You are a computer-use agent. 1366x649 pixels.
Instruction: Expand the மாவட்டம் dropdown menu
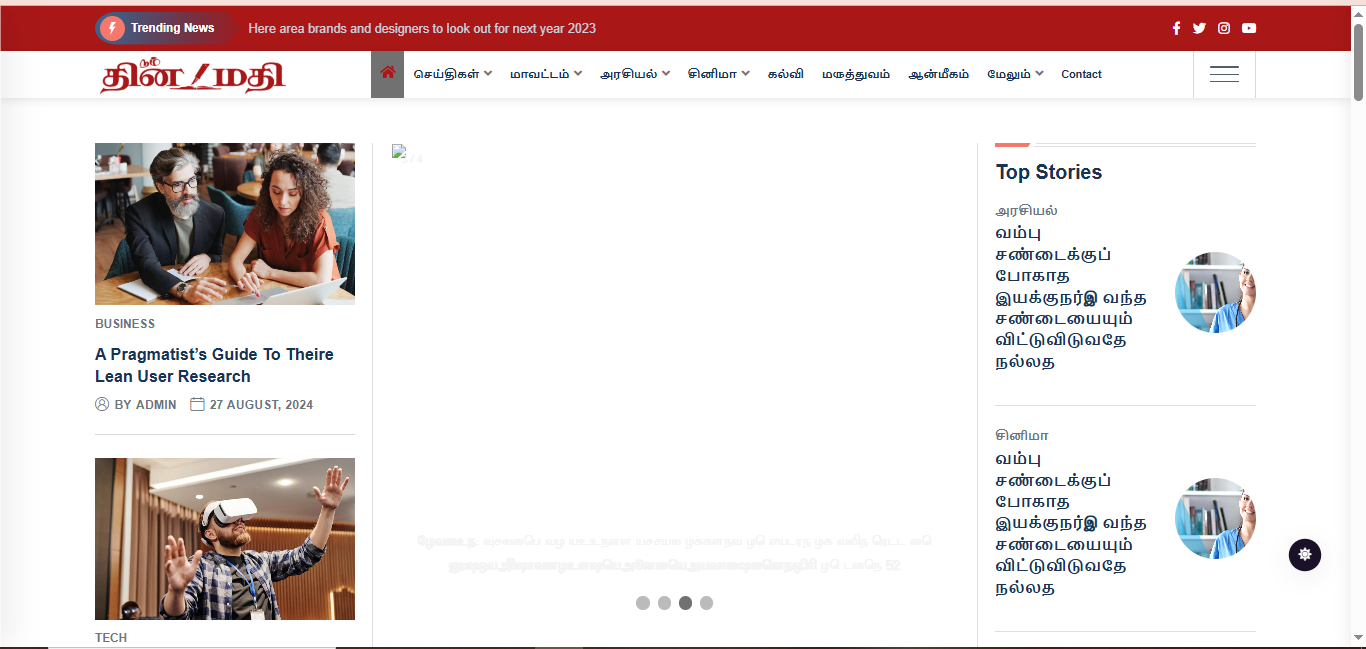pos(545,74)
